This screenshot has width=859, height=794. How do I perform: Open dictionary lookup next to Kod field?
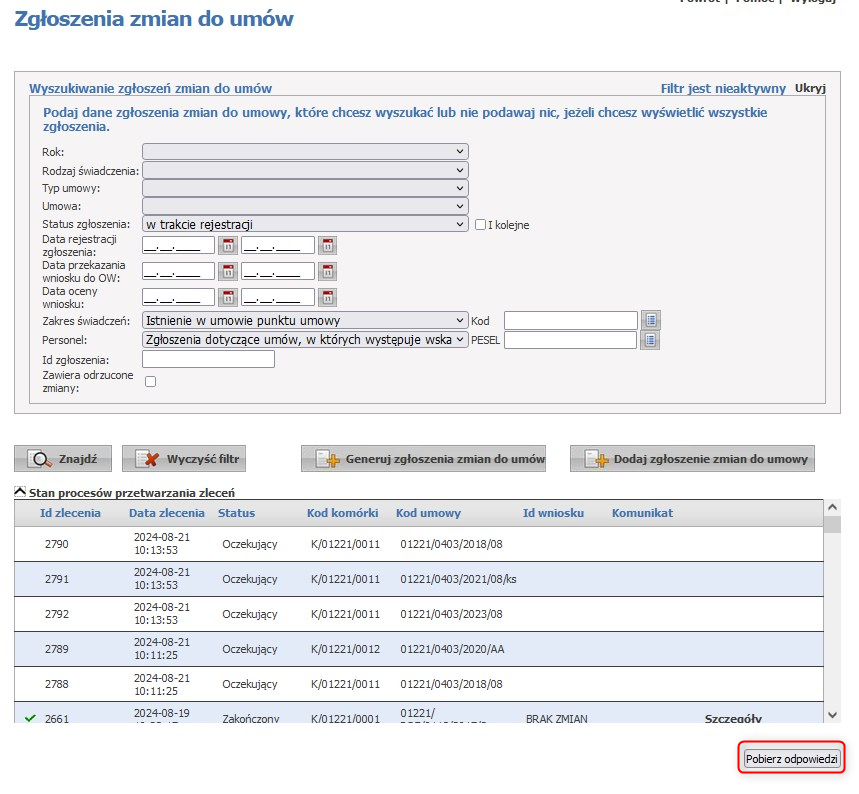click(651, 320)
